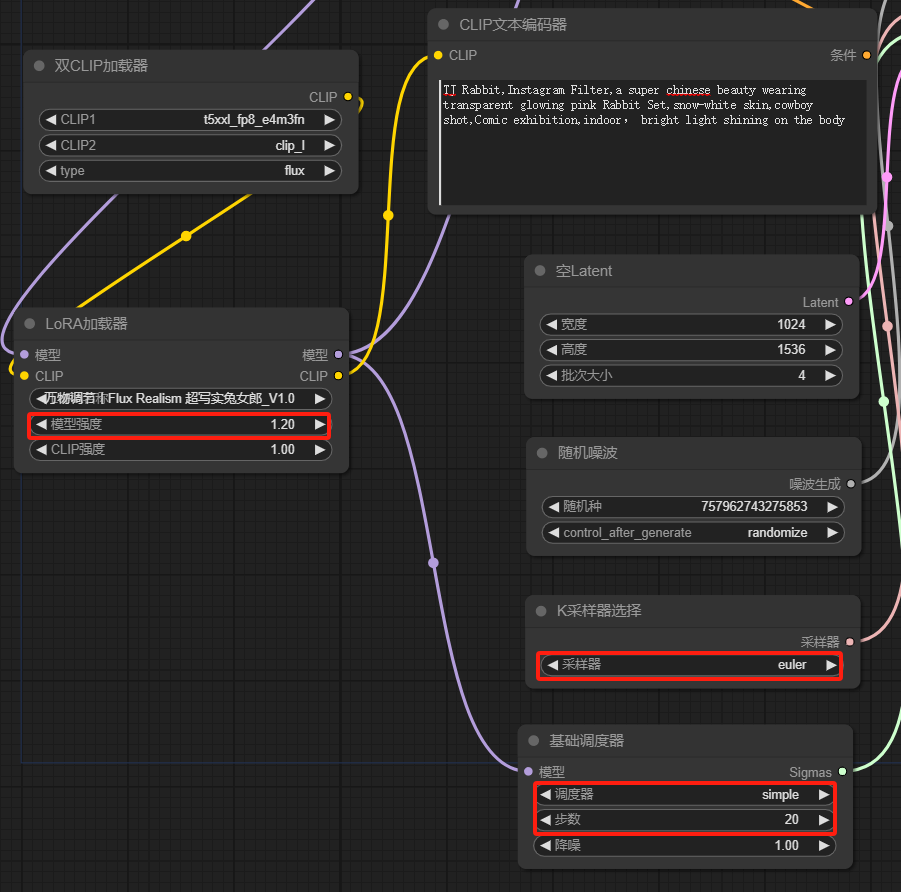
Task: Click the right arrow of CLIP1 selector
Action: click(x=329, y=120)
